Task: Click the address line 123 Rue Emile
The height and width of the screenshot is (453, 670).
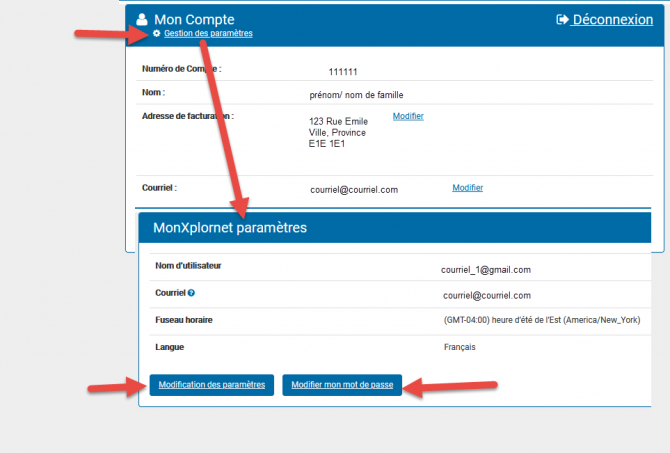Action: tap(338, 121)
